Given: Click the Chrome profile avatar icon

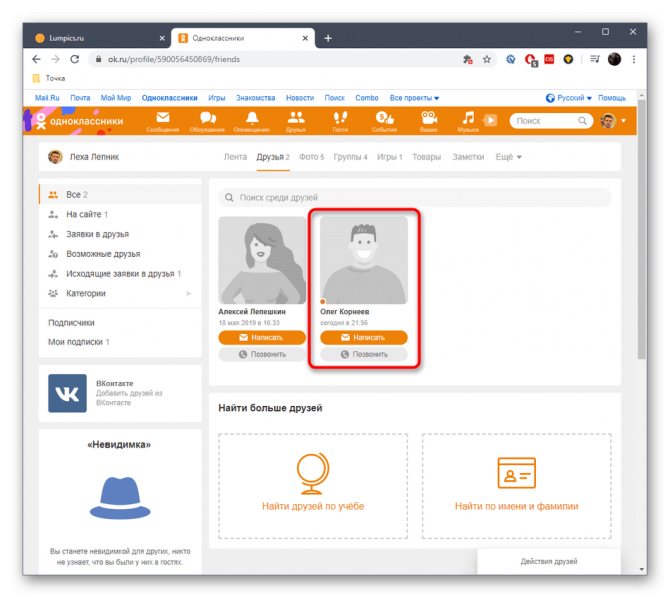Looking at the screenshot, I should (614, 59).
